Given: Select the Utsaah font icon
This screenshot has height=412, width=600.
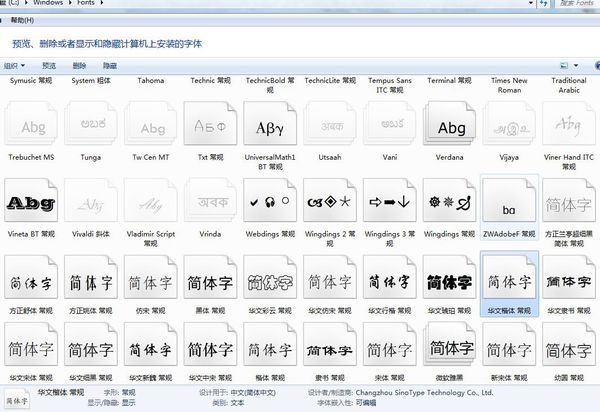Looking at the screenshot, I should pyautogui.click(x=330, y=123).
